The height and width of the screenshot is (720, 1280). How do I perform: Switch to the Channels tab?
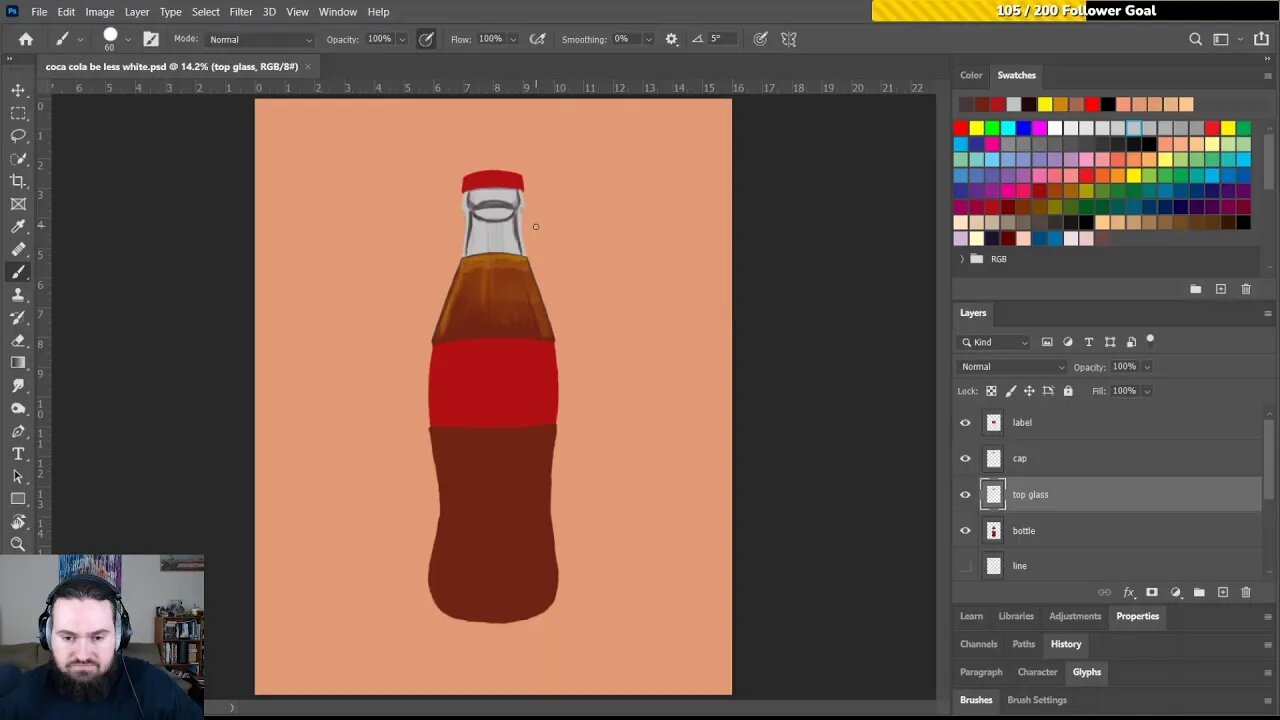pyautogui.click(x=979, y=644)
